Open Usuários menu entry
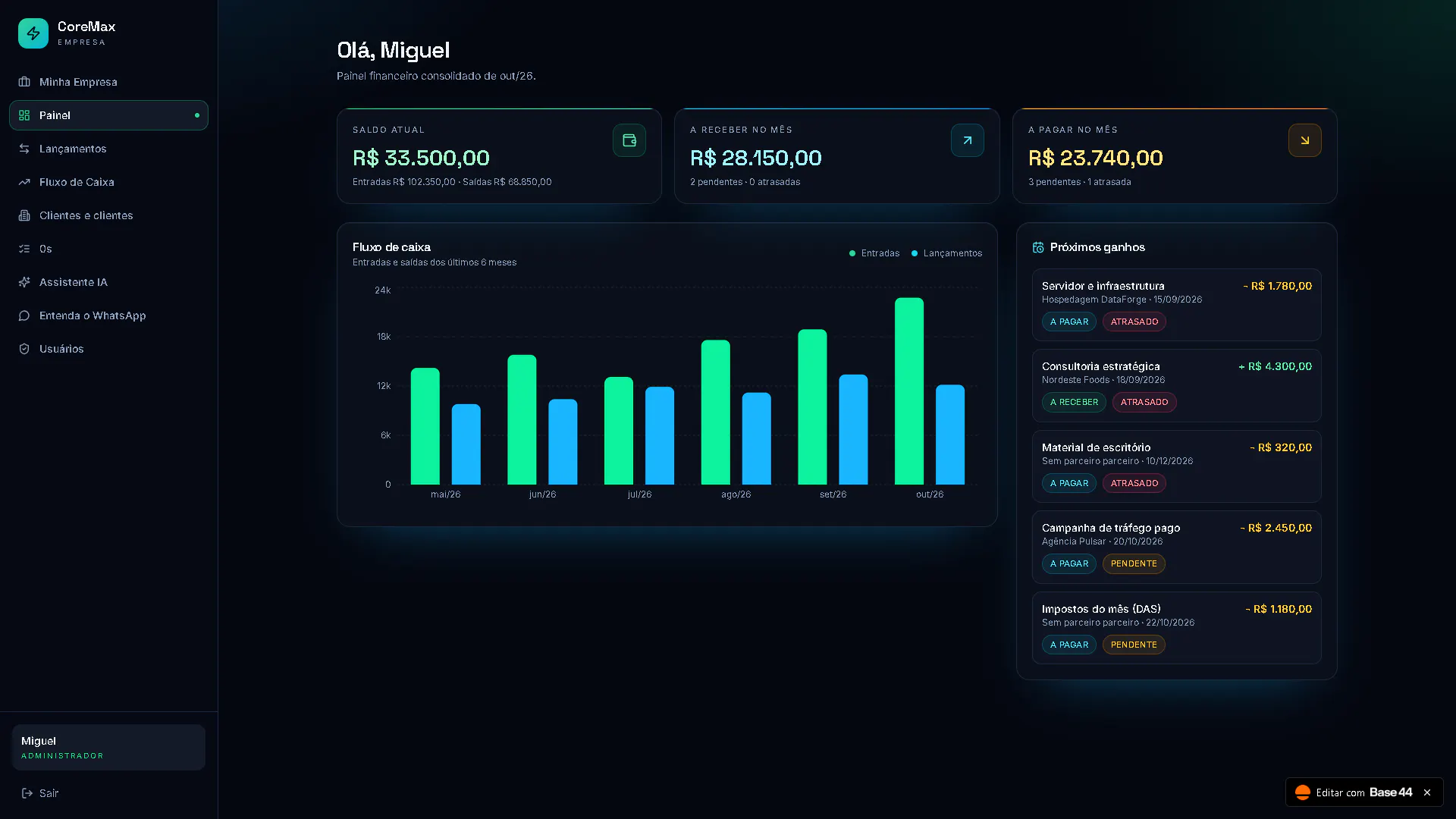Screen dimensions: 1456x819 [x=108, y=349]
